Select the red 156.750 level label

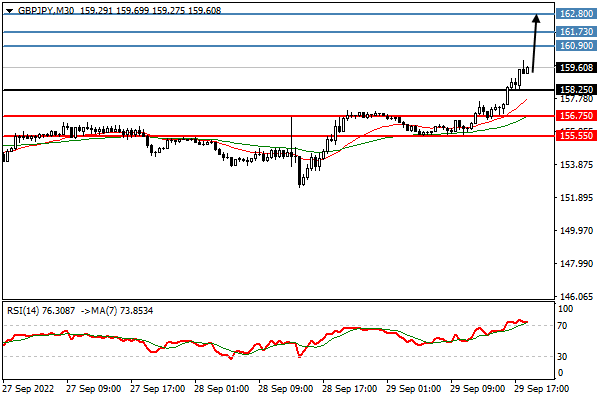pos(576,116)
